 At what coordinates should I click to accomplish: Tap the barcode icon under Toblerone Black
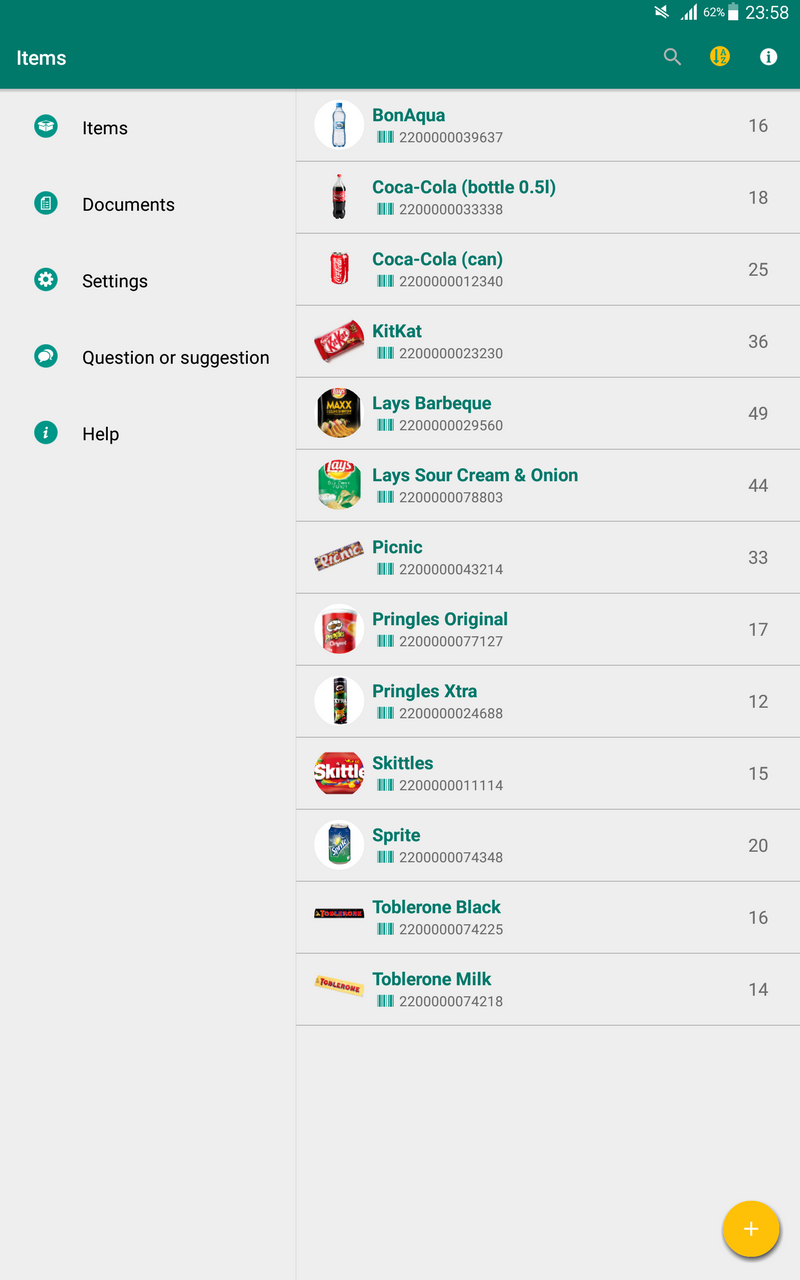pos(385,929)
